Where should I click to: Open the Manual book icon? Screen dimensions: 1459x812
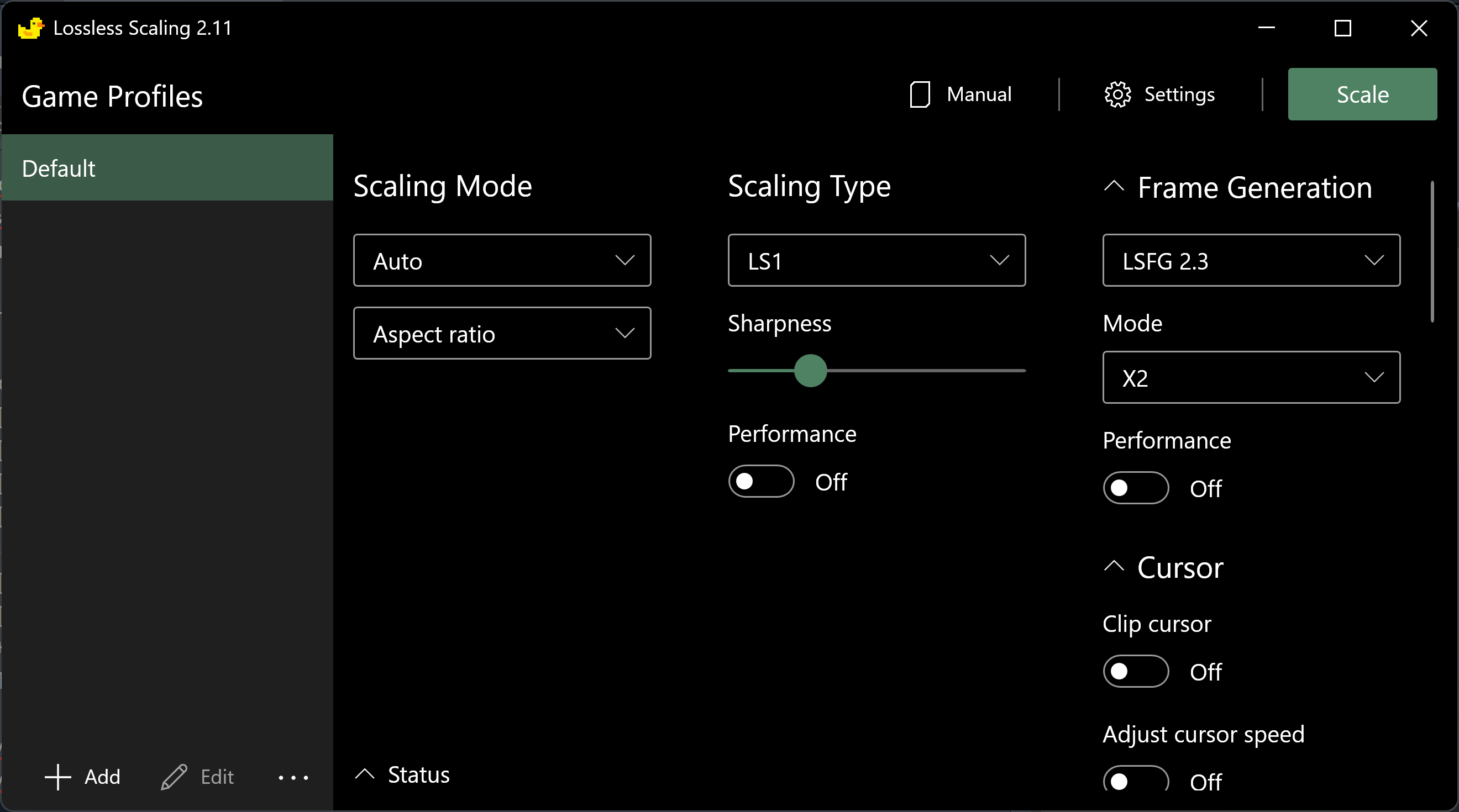[920, 94]
